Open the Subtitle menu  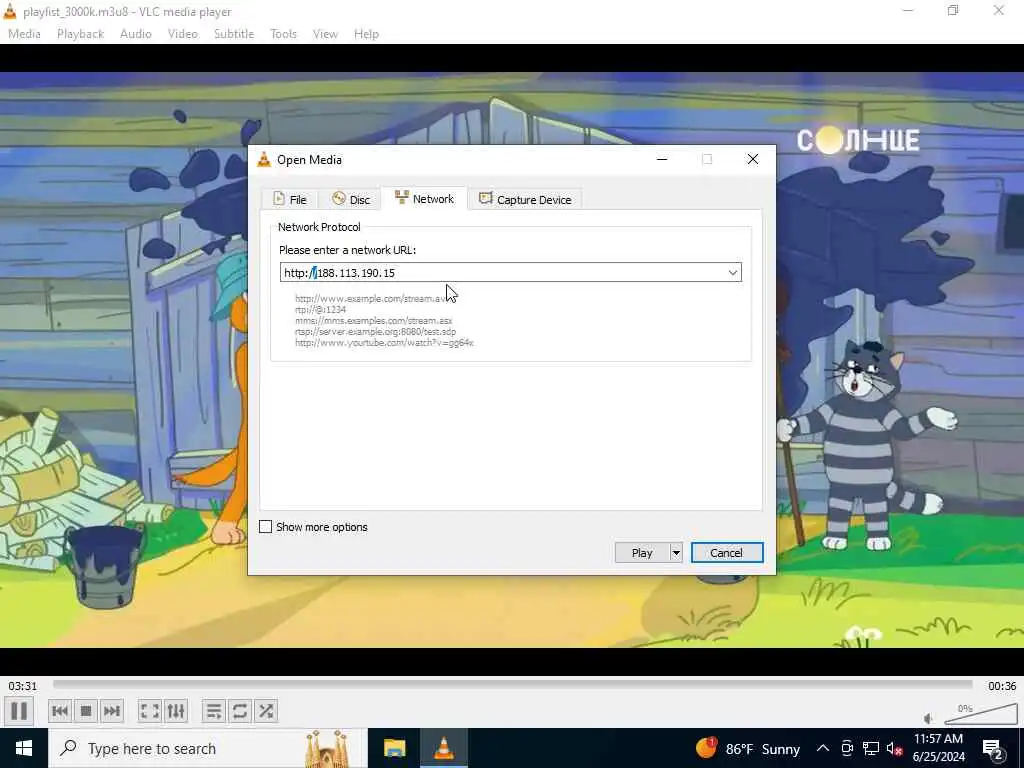pos(234,34)
